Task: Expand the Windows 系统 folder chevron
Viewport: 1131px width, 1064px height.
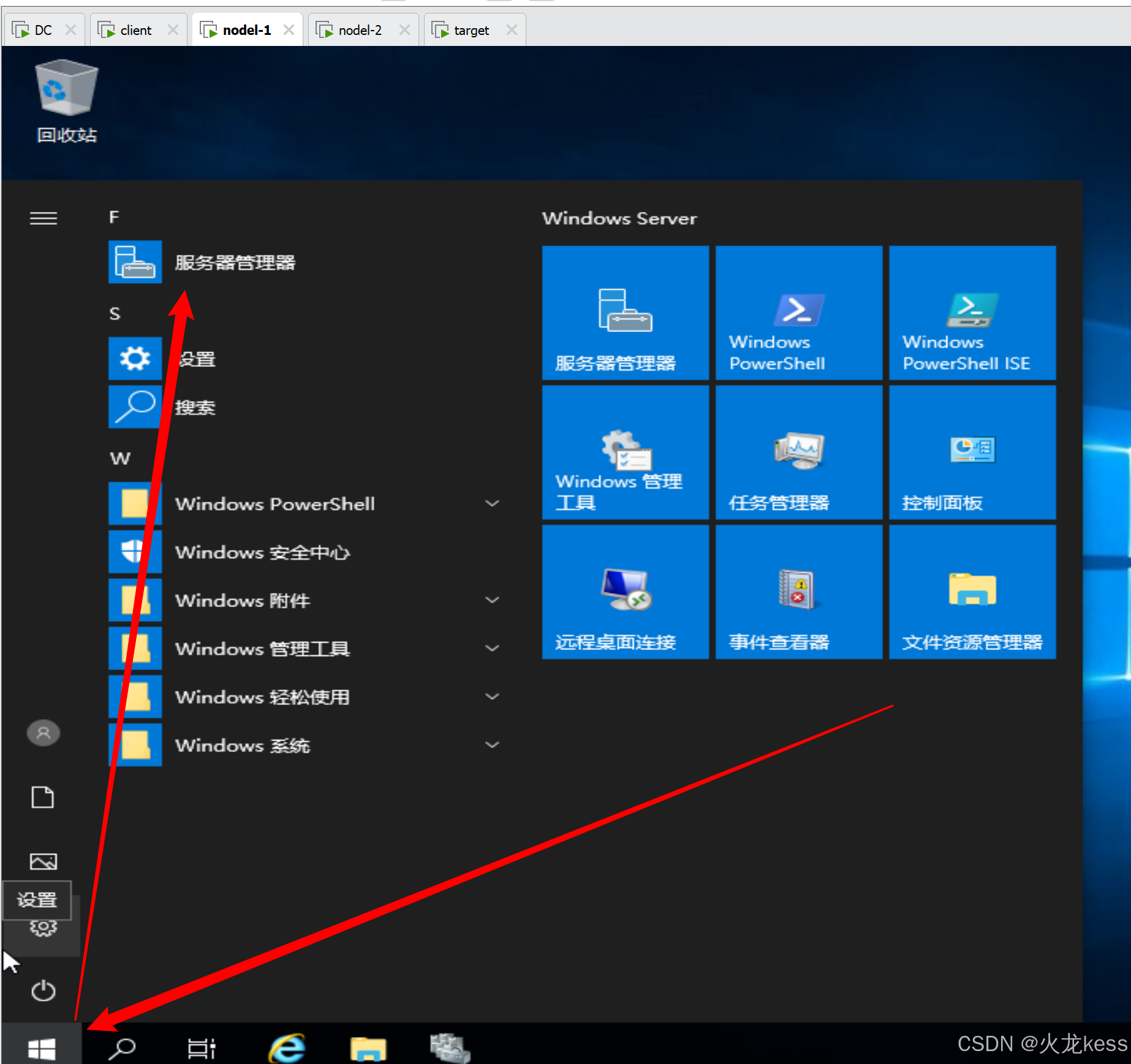Action: 492,745
